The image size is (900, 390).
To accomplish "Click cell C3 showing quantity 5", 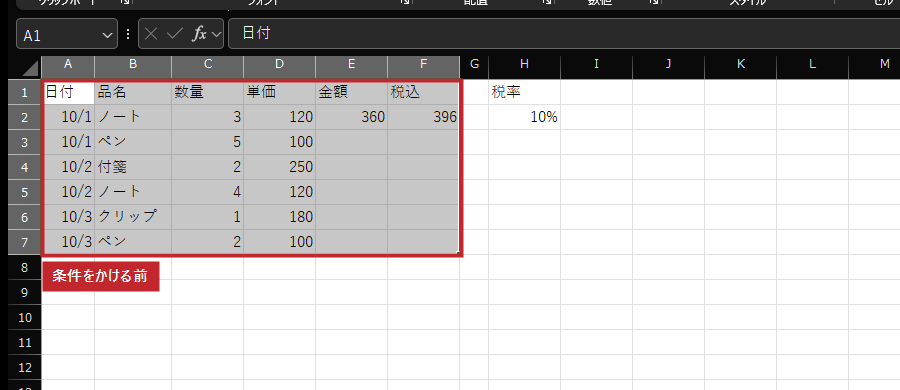I will [208, 142].
